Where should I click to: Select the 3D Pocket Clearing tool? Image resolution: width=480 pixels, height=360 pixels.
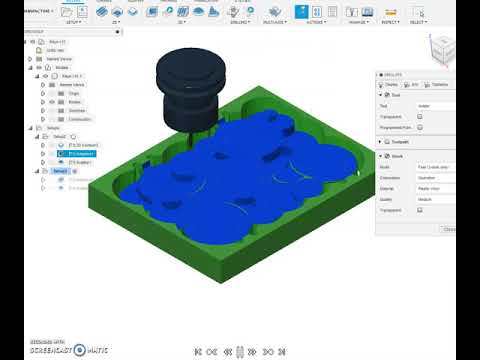pyautogui.click(x=168, y=12)
